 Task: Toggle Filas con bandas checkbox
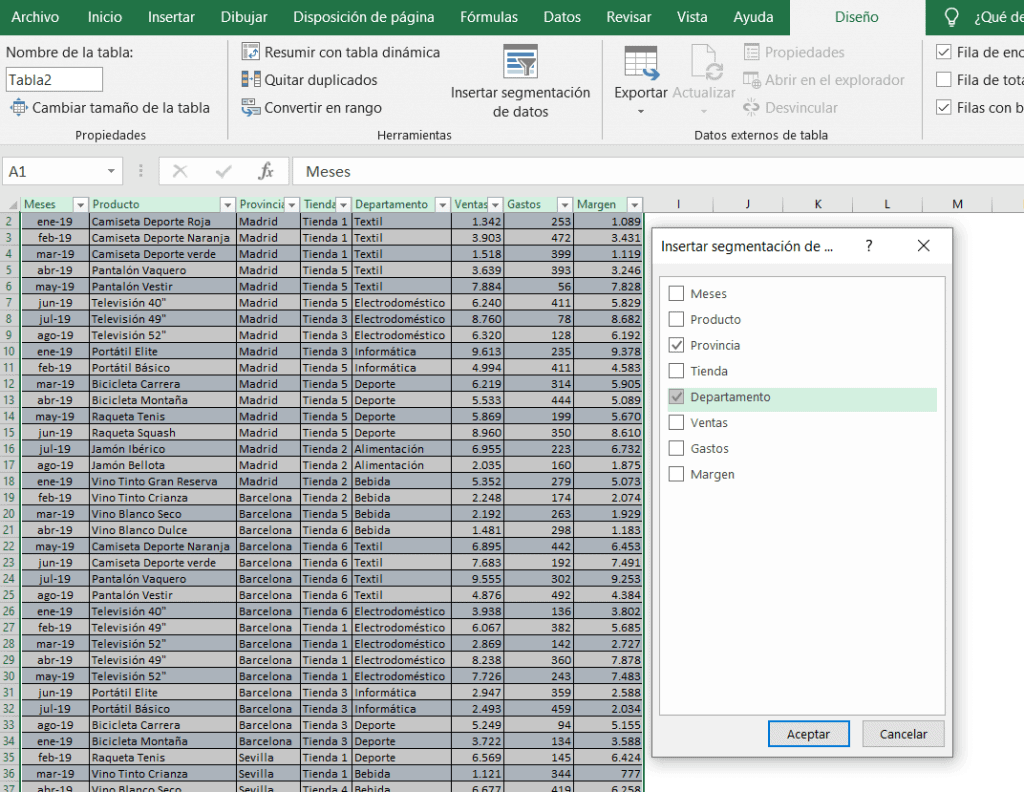944,108
